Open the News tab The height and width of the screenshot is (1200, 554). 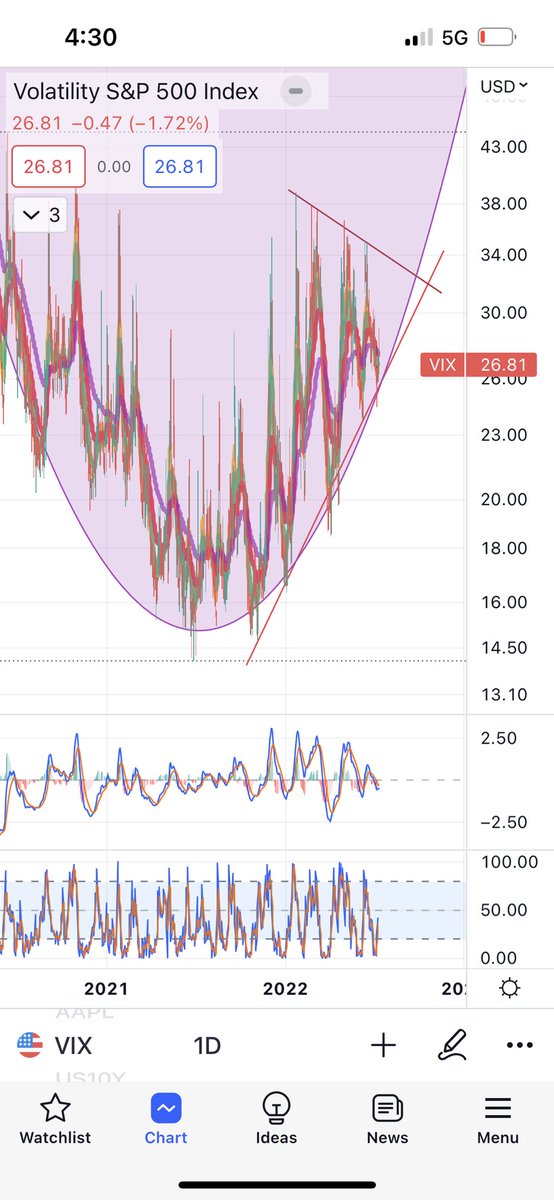tap(387, 1118)
